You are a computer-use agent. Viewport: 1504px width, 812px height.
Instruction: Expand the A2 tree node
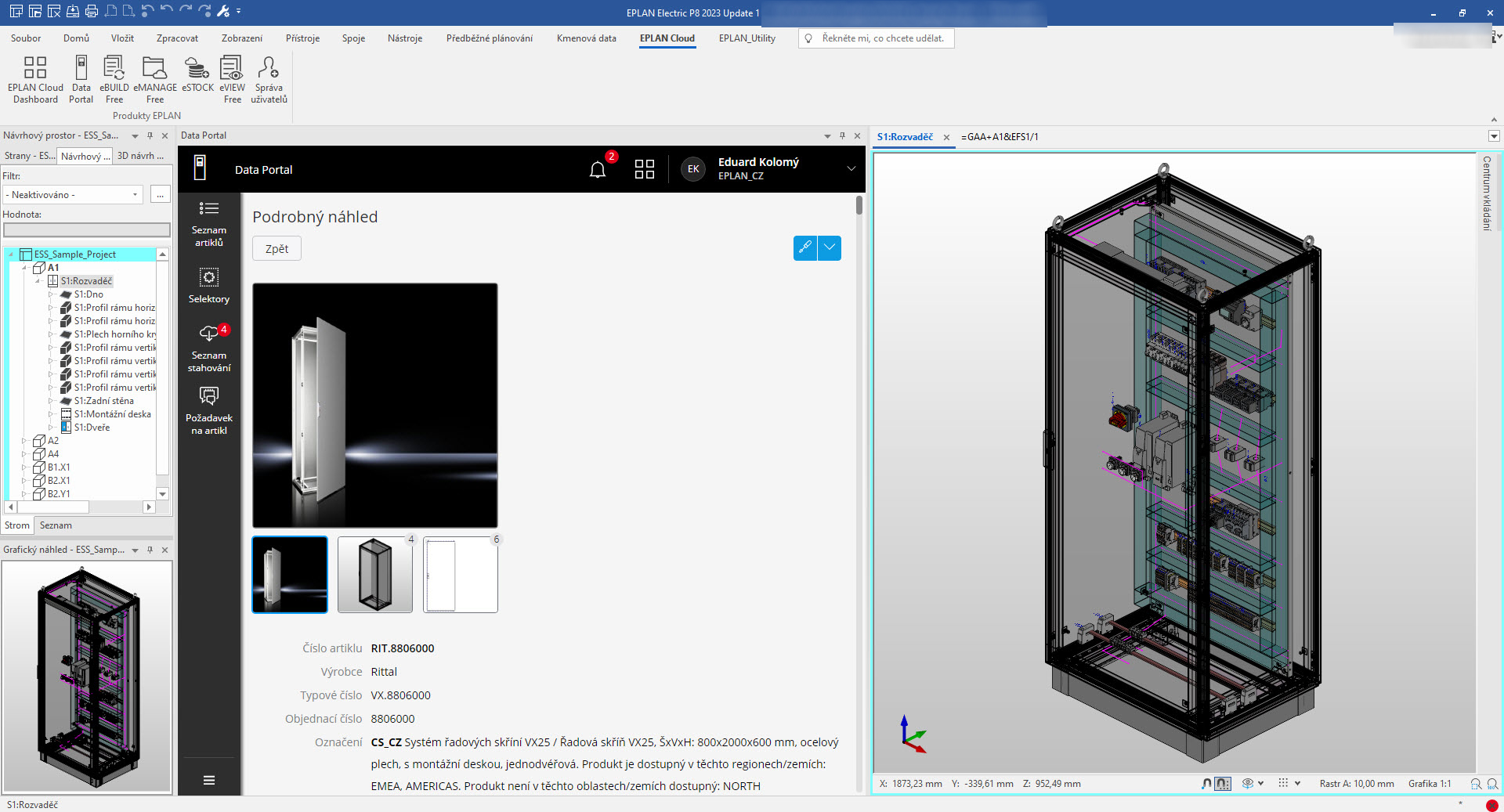tap(24, 441)
